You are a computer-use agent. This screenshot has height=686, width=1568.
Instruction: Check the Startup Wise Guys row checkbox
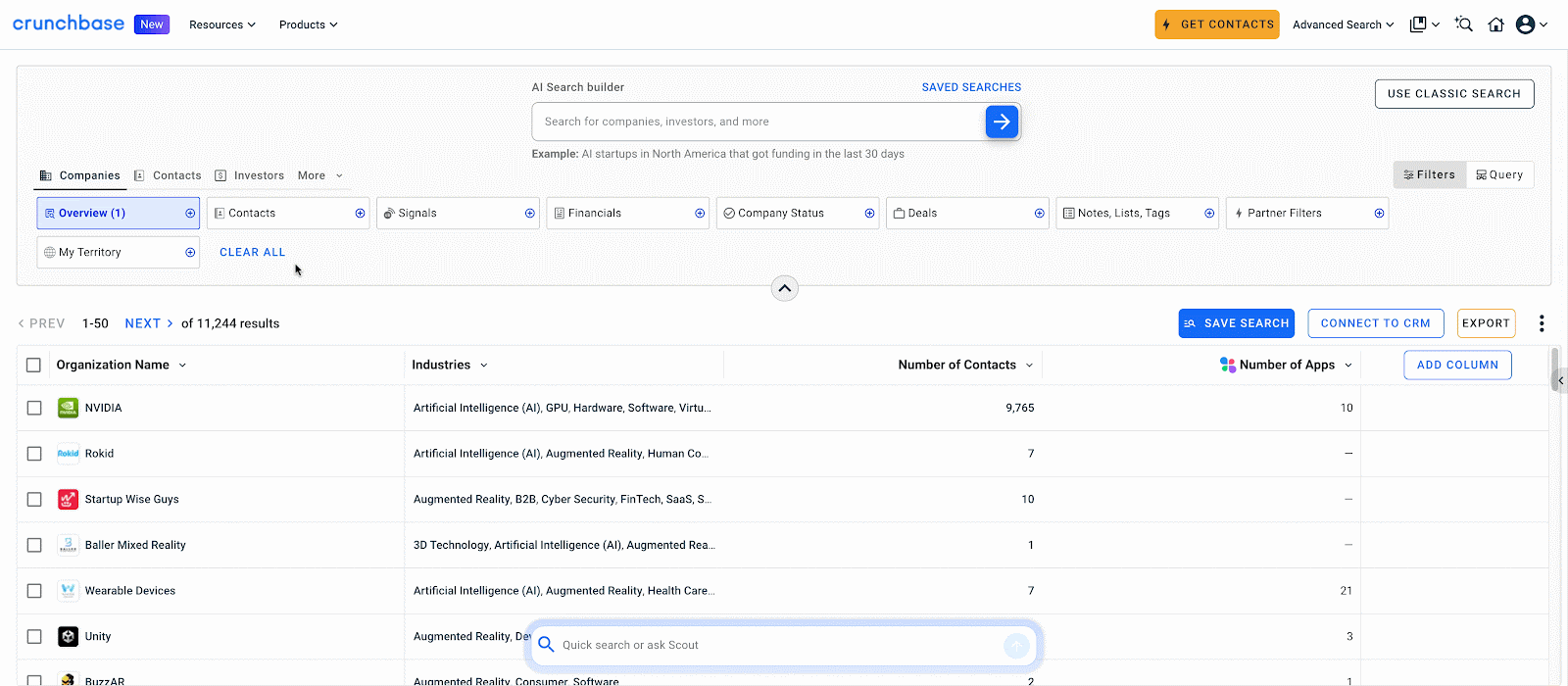[x=34, y=499]
